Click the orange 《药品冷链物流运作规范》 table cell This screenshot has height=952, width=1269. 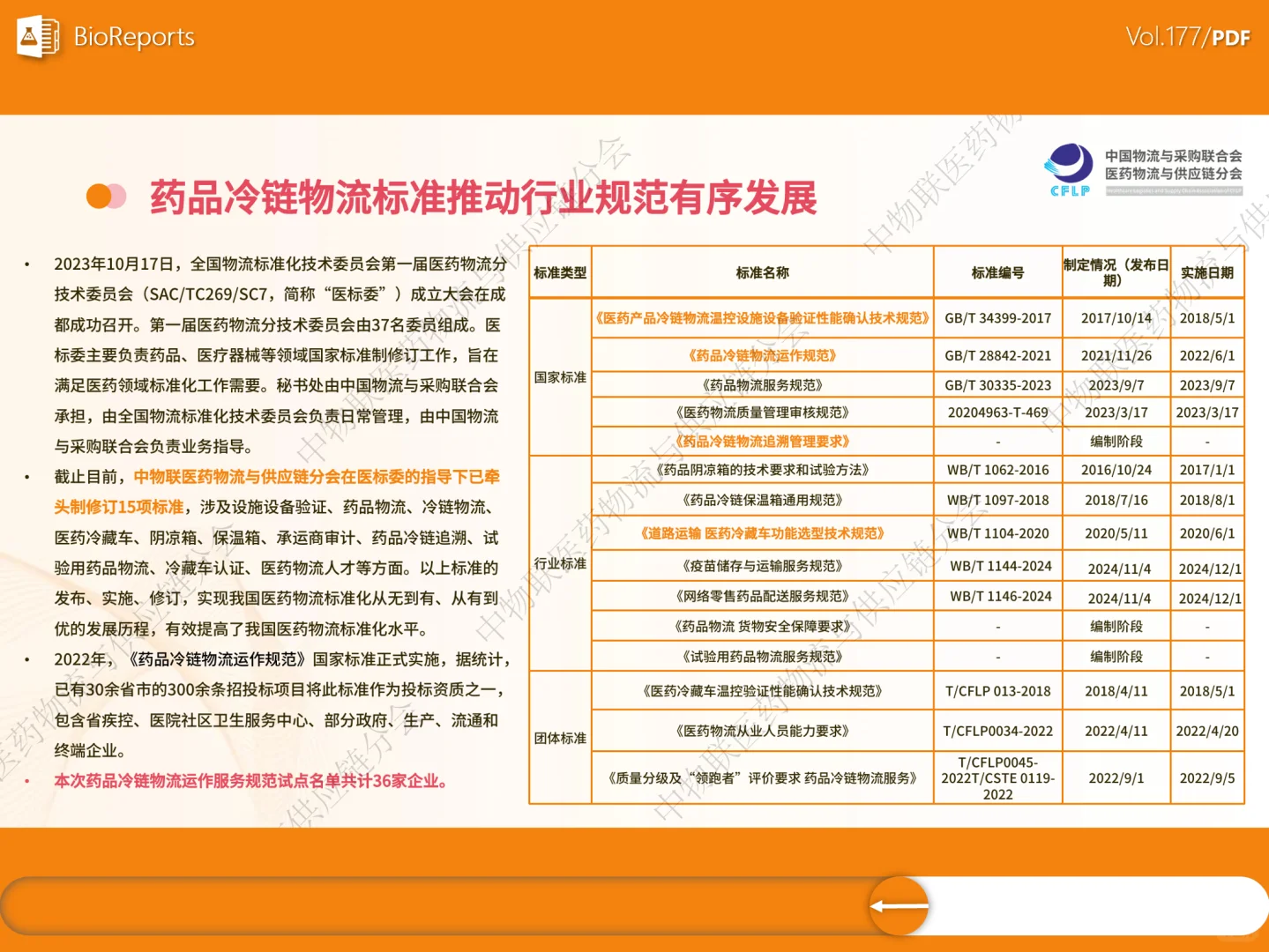tap(763, 355)
